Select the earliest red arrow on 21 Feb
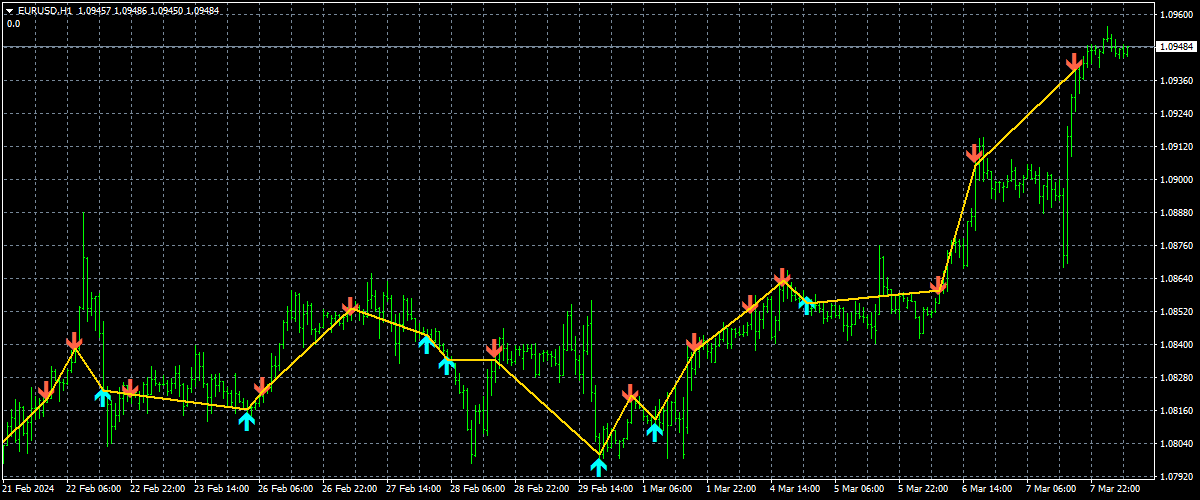This screenshot has height=500, width=1200. pyautogui.click(x=45, y=390)
